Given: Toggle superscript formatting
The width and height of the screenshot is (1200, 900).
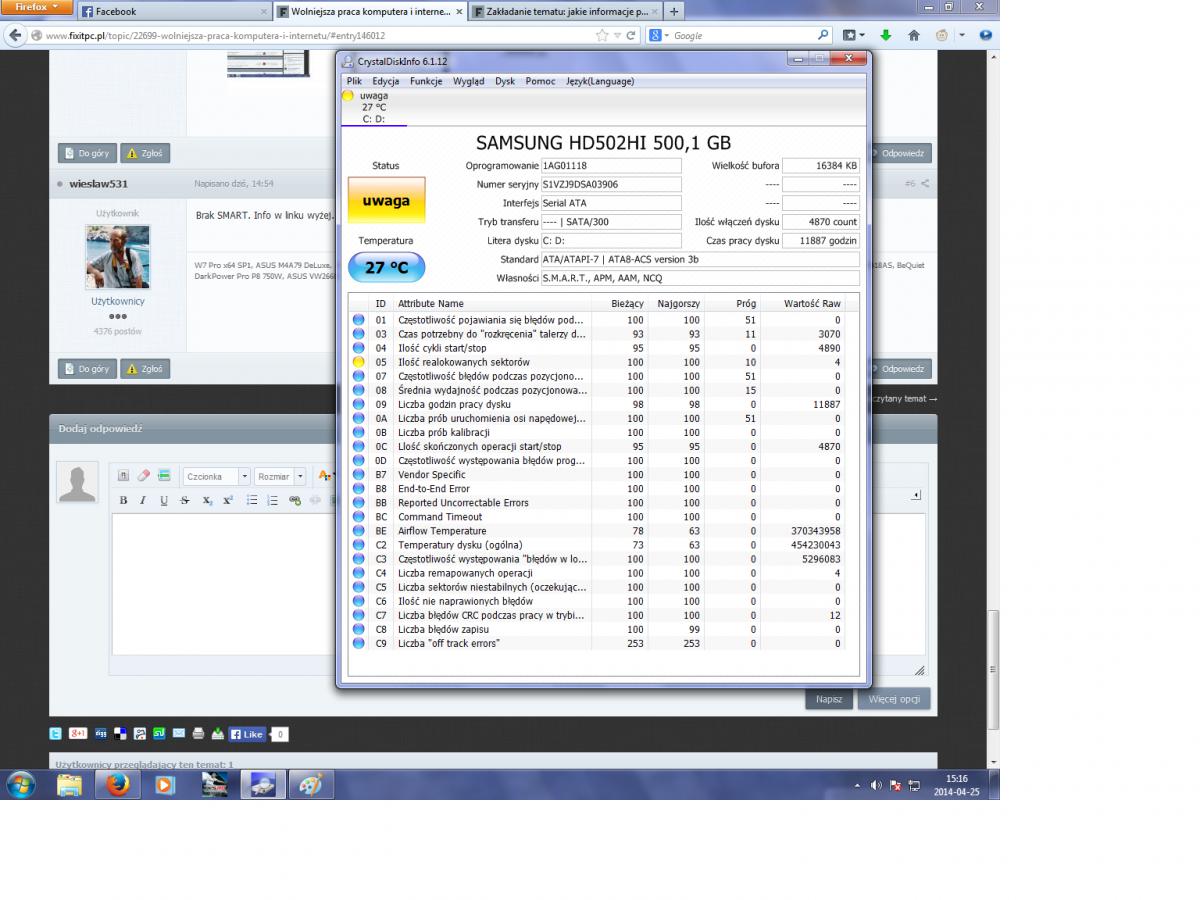Looking at the screenshot, I should pos(228,500).
